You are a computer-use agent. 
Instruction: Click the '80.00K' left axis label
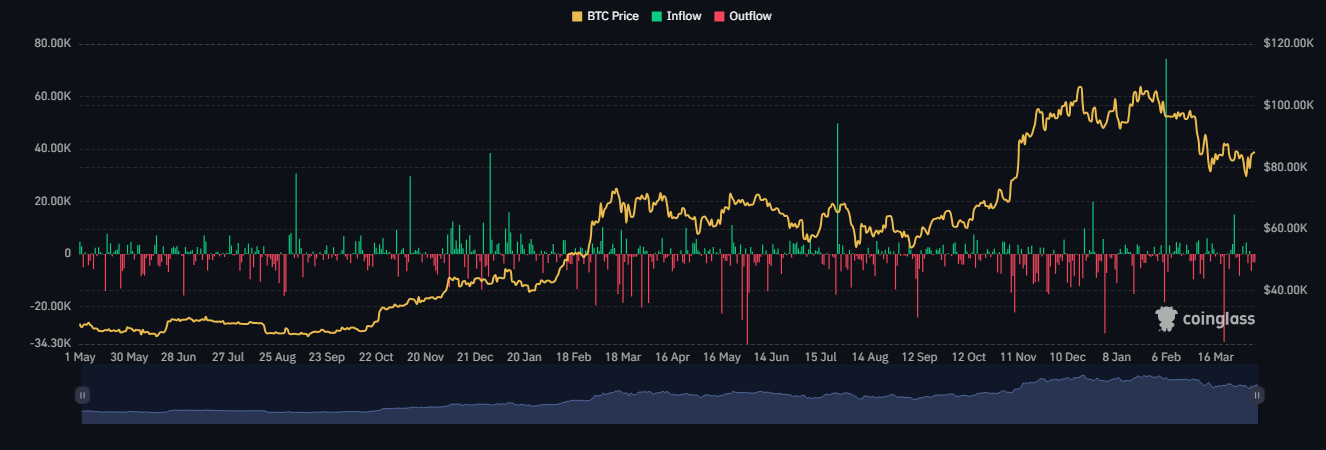tap(52, 44)
